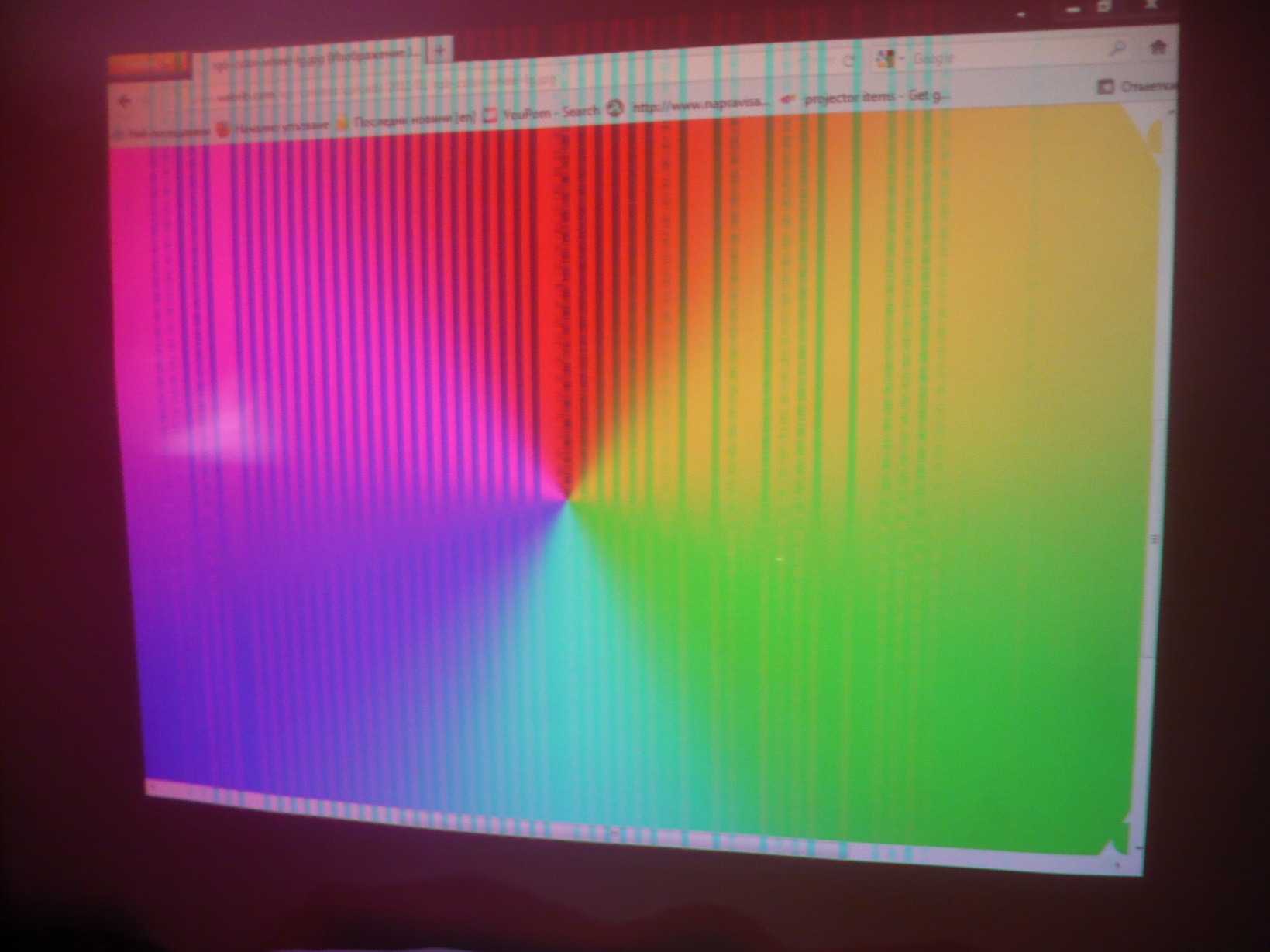Open the 'projector items' bookmark

[x=868, y=98]
